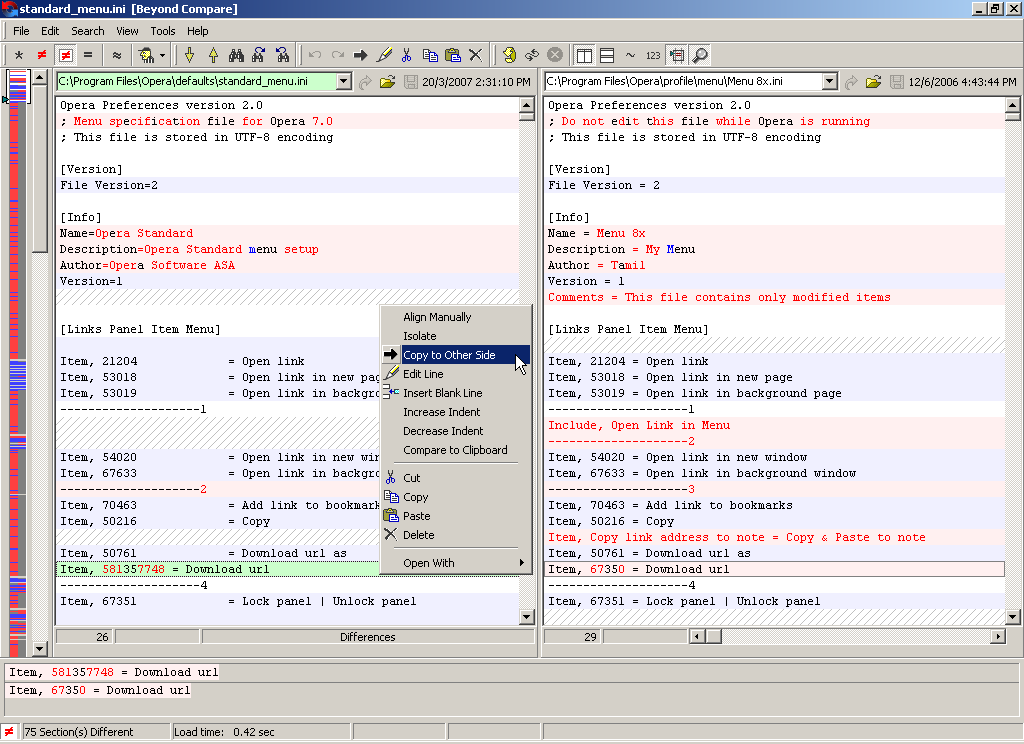Click the right pane scroll up arrow
Screen dimensions: 1024x744
pos(1012,105)
